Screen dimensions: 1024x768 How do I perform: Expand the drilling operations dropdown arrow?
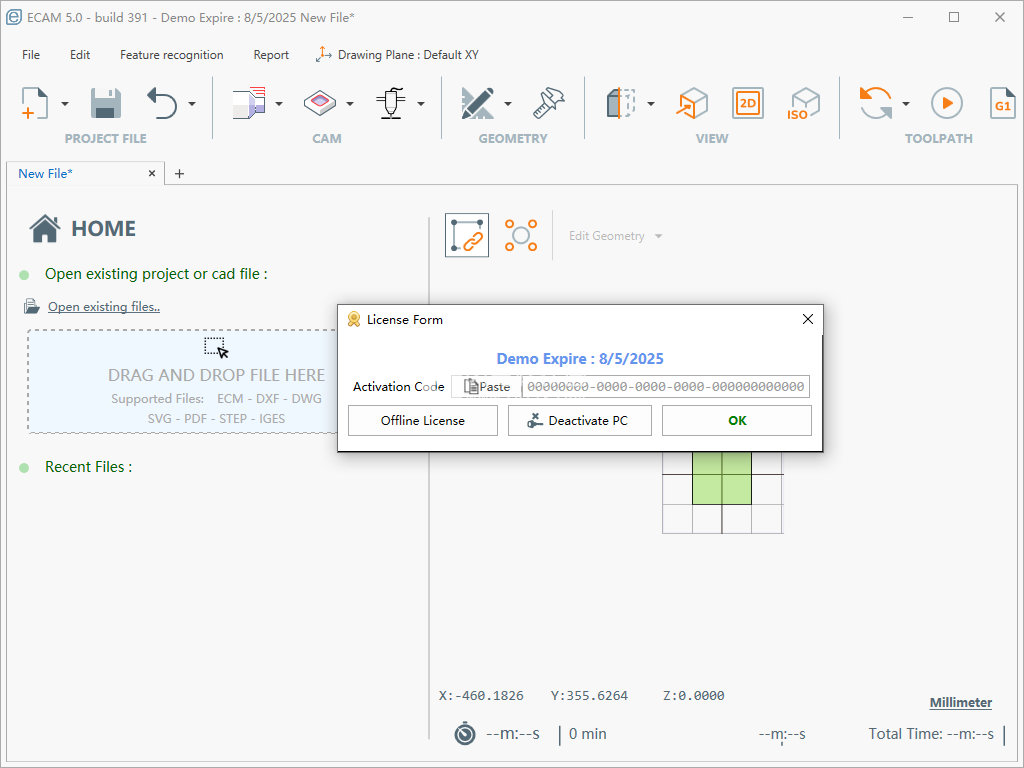[x=421, y=104]
